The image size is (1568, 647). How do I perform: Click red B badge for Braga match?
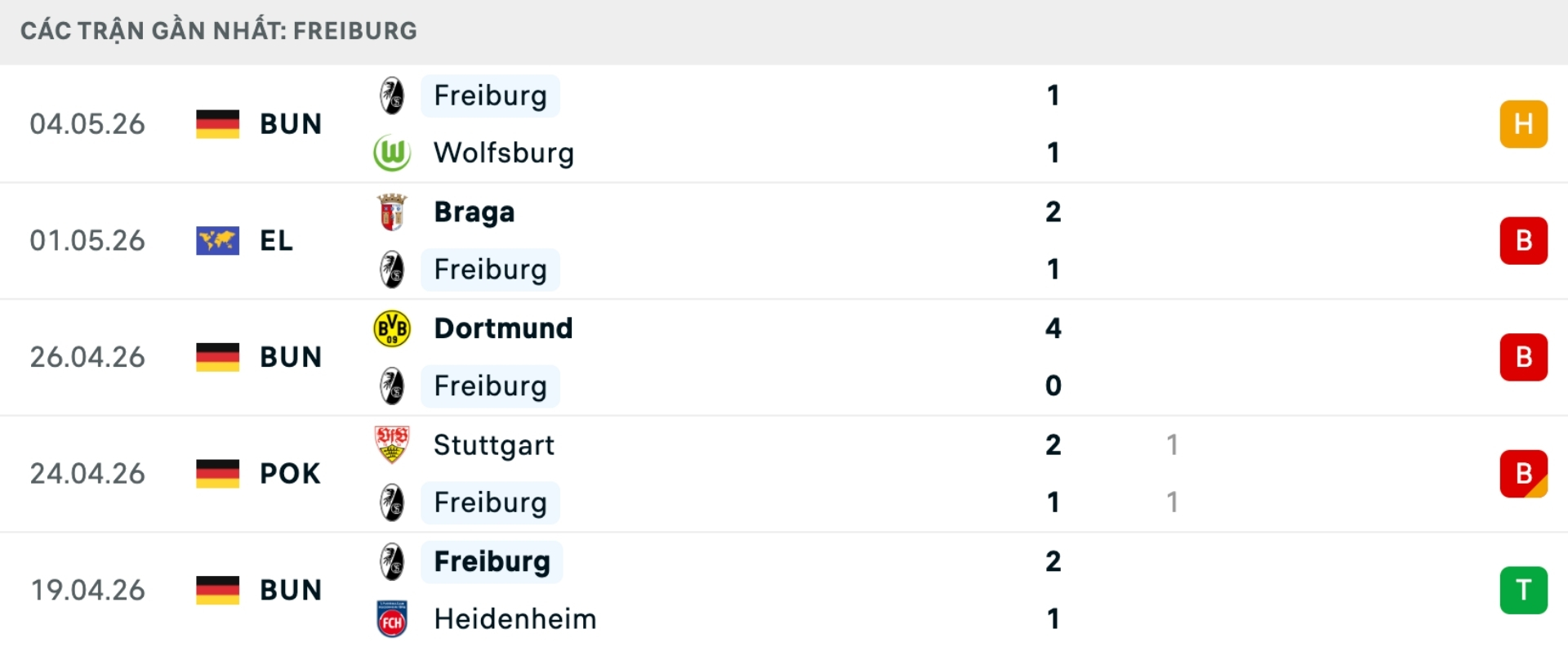(1523, 241)
